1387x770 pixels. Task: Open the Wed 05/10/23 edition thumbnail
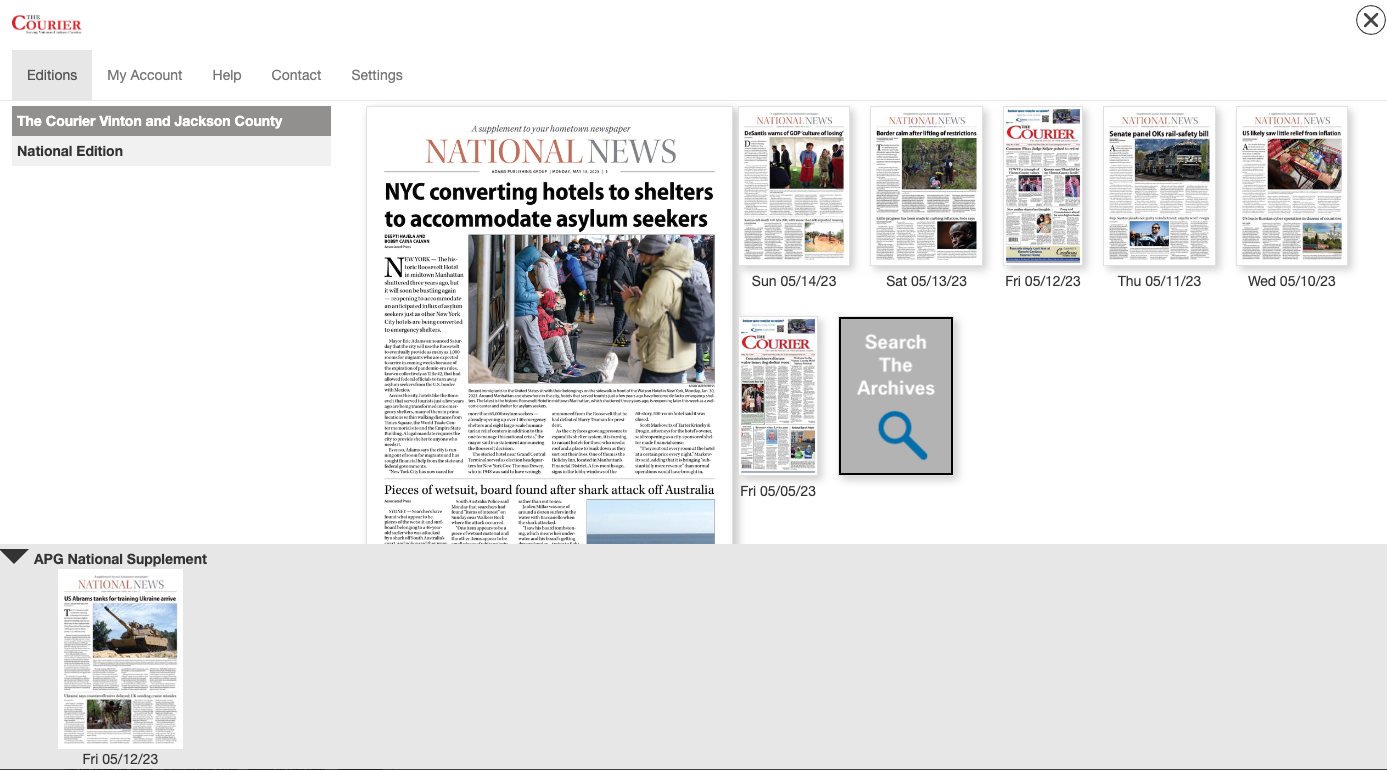click(1291, 186)
